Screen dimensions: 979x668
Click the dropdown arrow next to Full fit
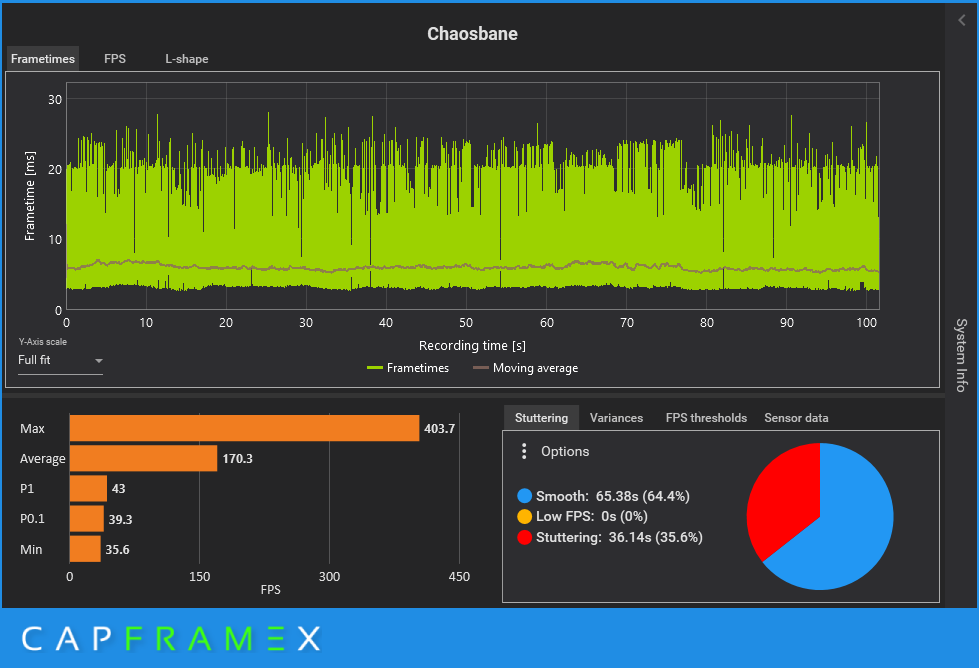[99, 361]
